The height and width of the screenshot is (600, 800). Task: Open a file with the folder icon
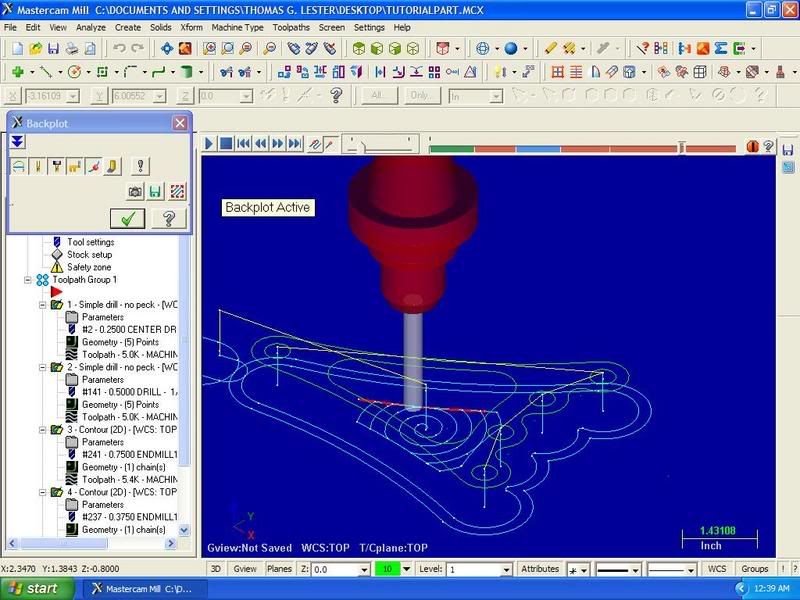35,48
